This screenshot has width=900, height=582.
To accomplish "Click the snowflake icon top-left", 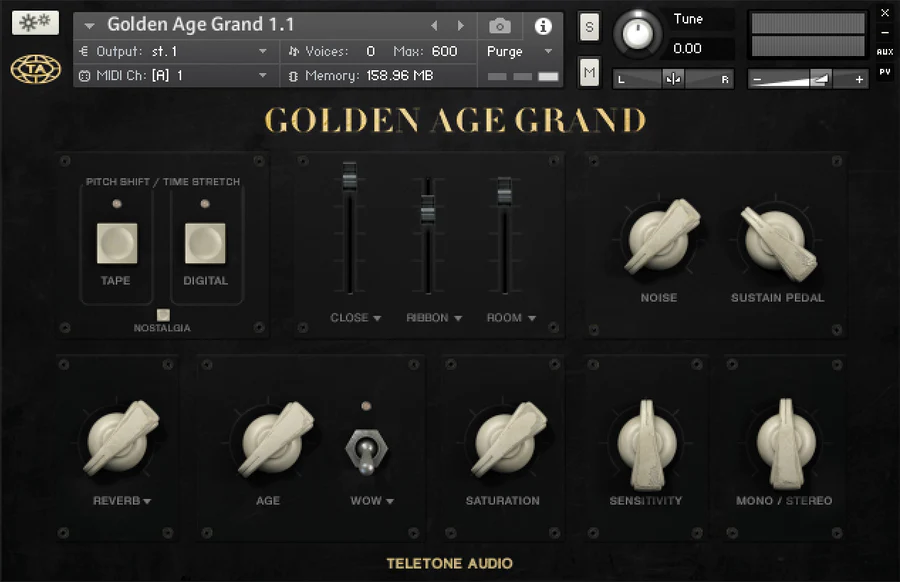I will point(33,20).
